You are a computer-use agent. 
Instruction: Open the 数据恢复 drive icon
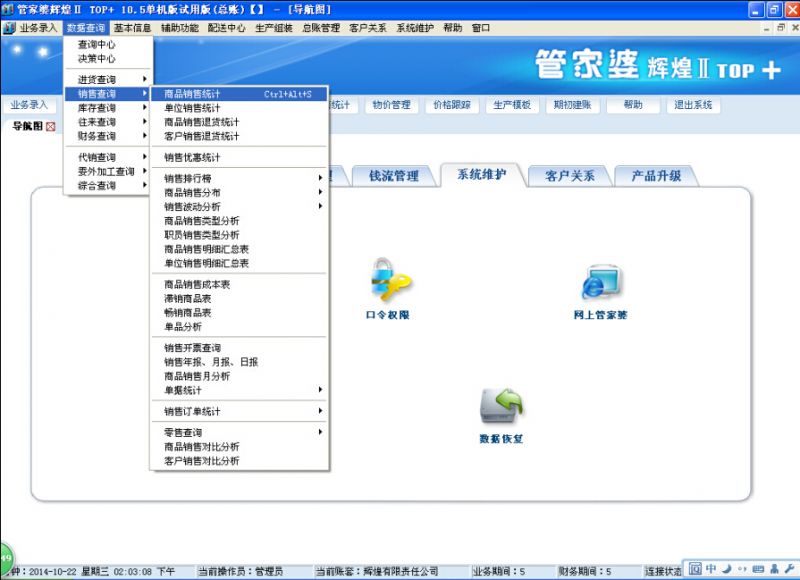(x=502, y=406)
